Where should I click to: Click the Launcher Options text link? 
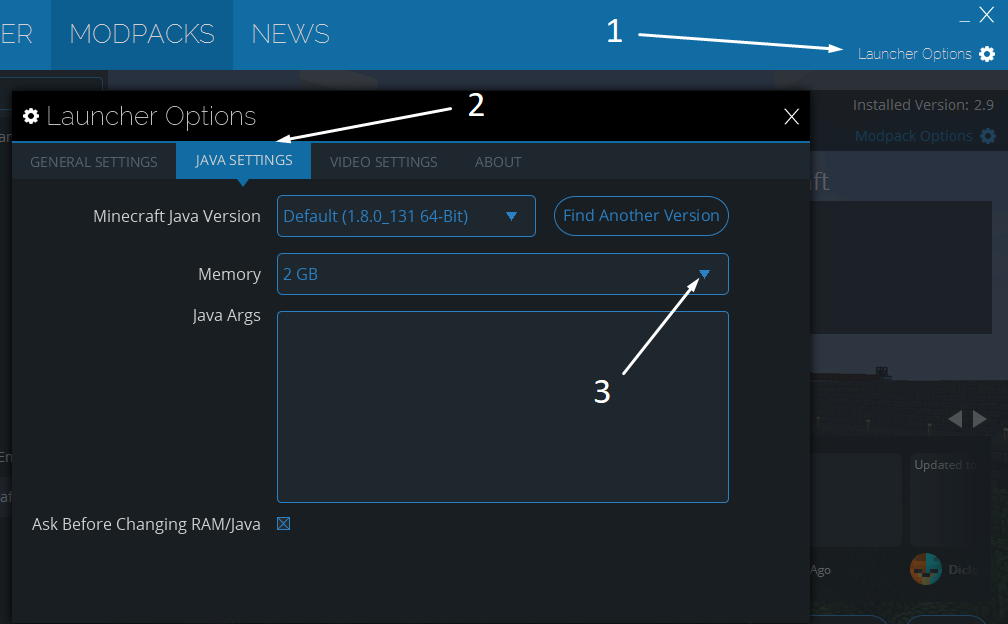point(914,54)
